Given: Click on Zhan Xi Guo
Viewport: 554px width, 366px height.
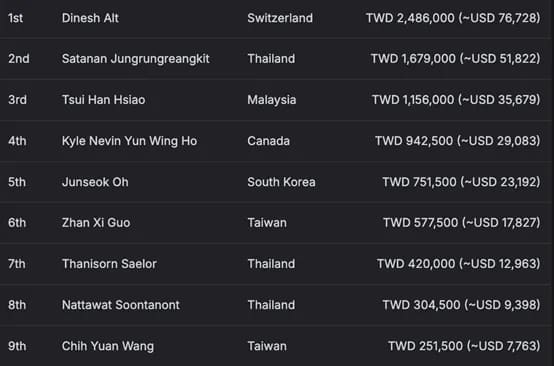Looking at the screenshot, I should click(x=96, y=223).
